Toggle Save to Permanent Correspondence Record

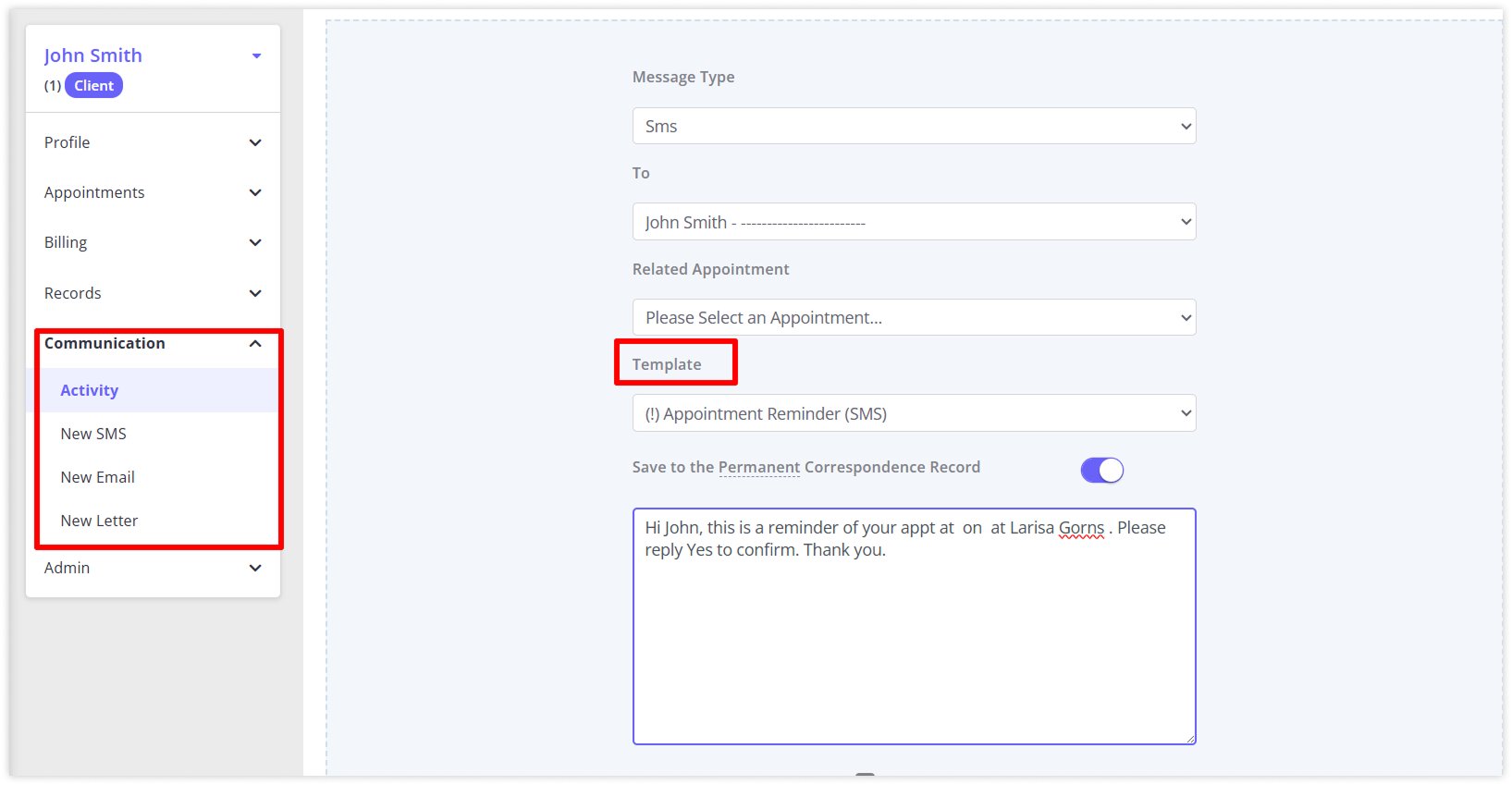pos(1101,470)
